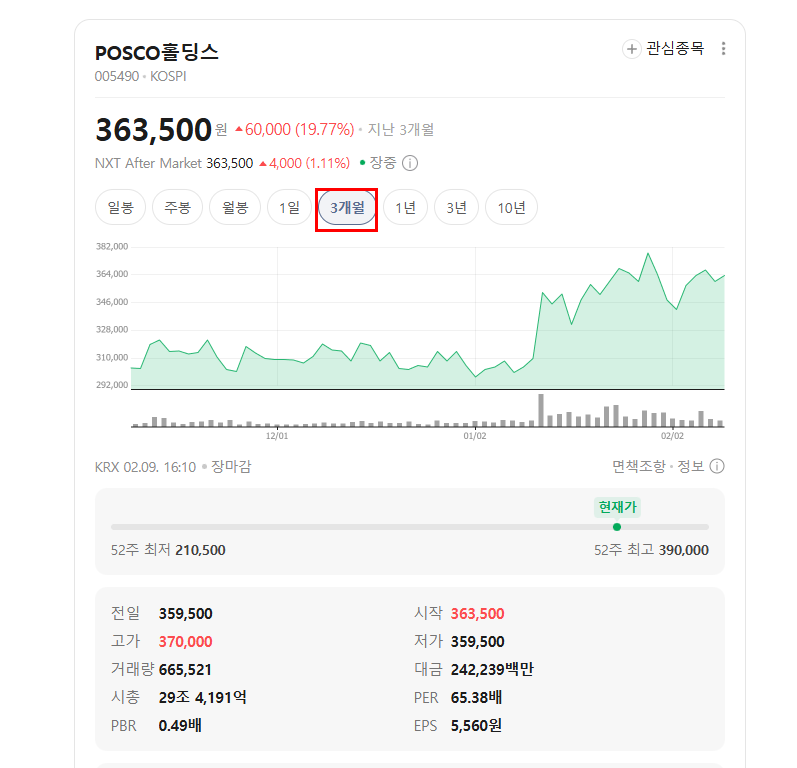The image size is (797, 768).
Task: Click the current price 363,500
Action: click(x=154, y=130)
